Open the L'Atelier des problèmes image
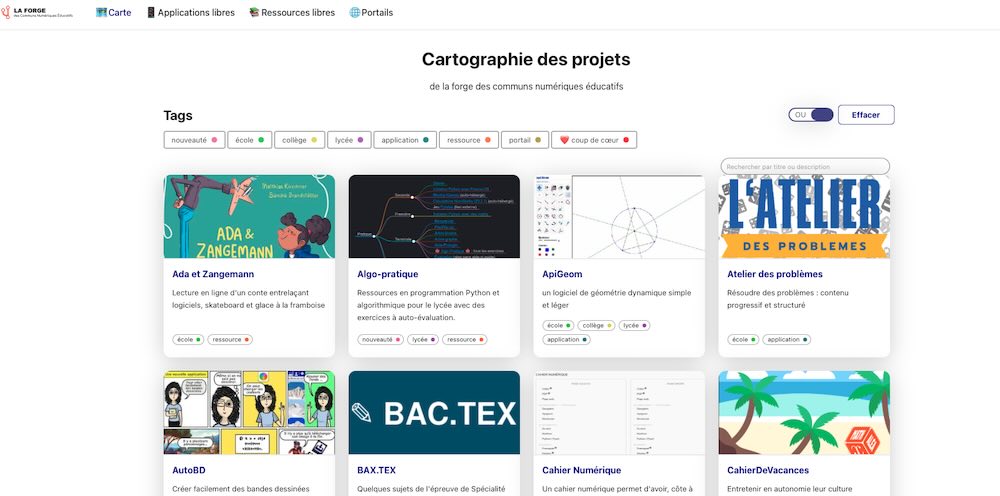The image size is (1000, 496). 804,217
